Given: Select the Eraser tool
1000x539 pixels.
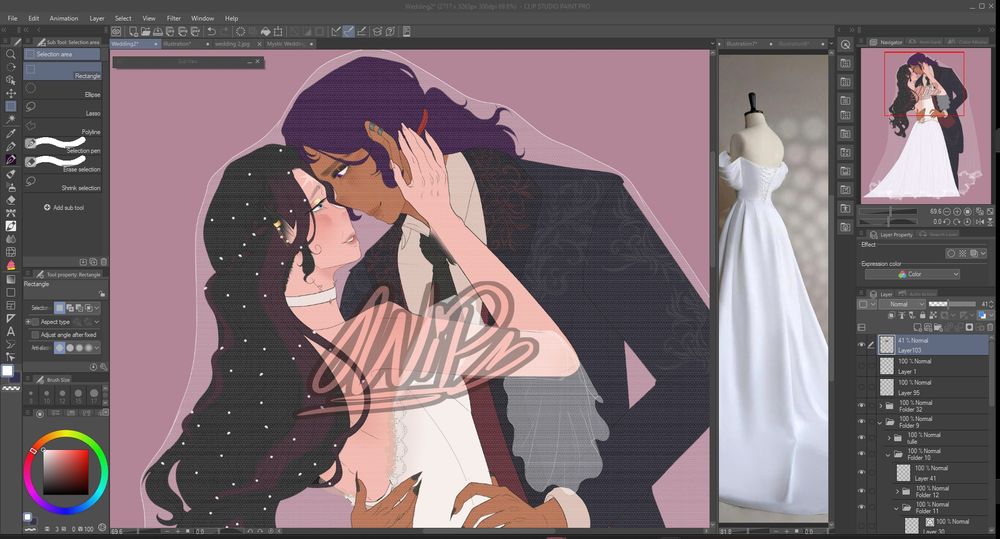Looking at the screenshot, I should tap(11, 200).
